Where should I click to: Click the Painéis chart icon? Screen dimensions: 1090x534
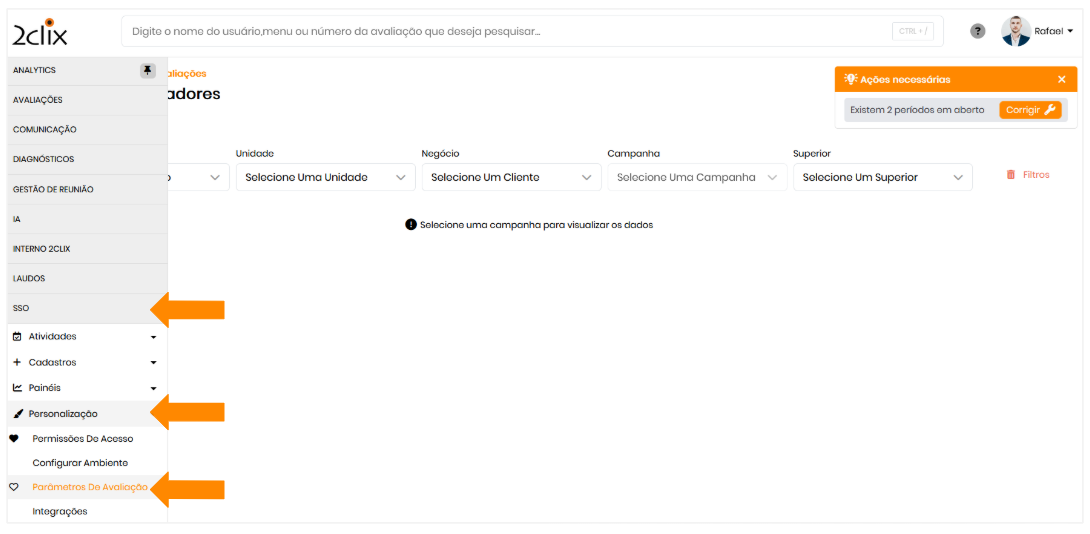pyautogui.click(x=17, y=388)
